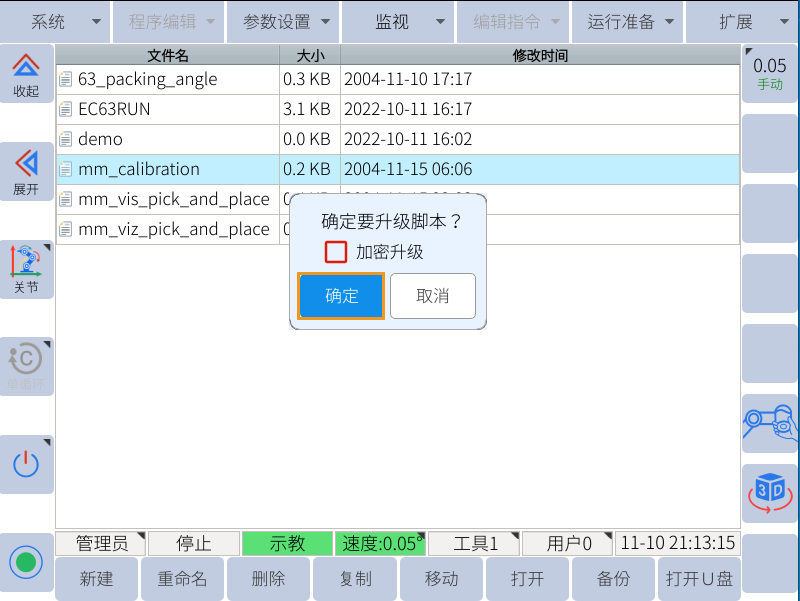Image resolution: width=800 pixels, height=601 pixels.
Task: Click the 新建 button
Action: tap(96, 579)
